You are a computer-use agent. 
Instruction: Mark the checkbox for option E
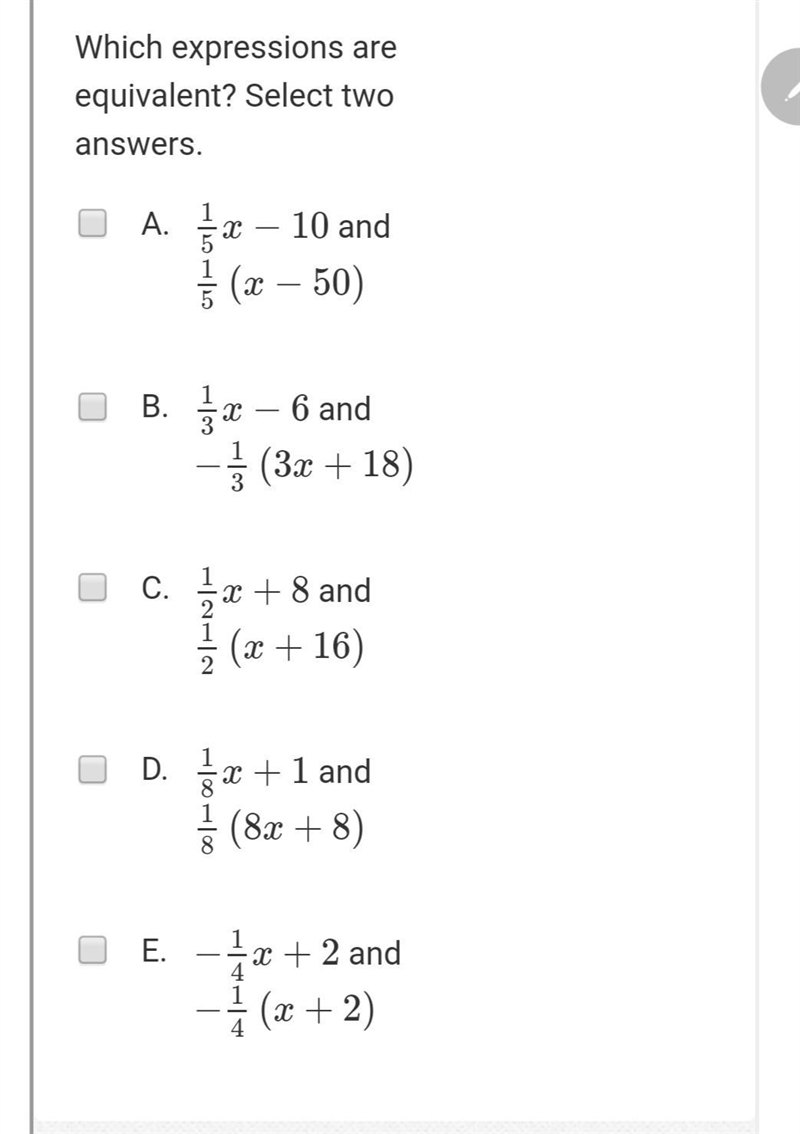[93, 950]
